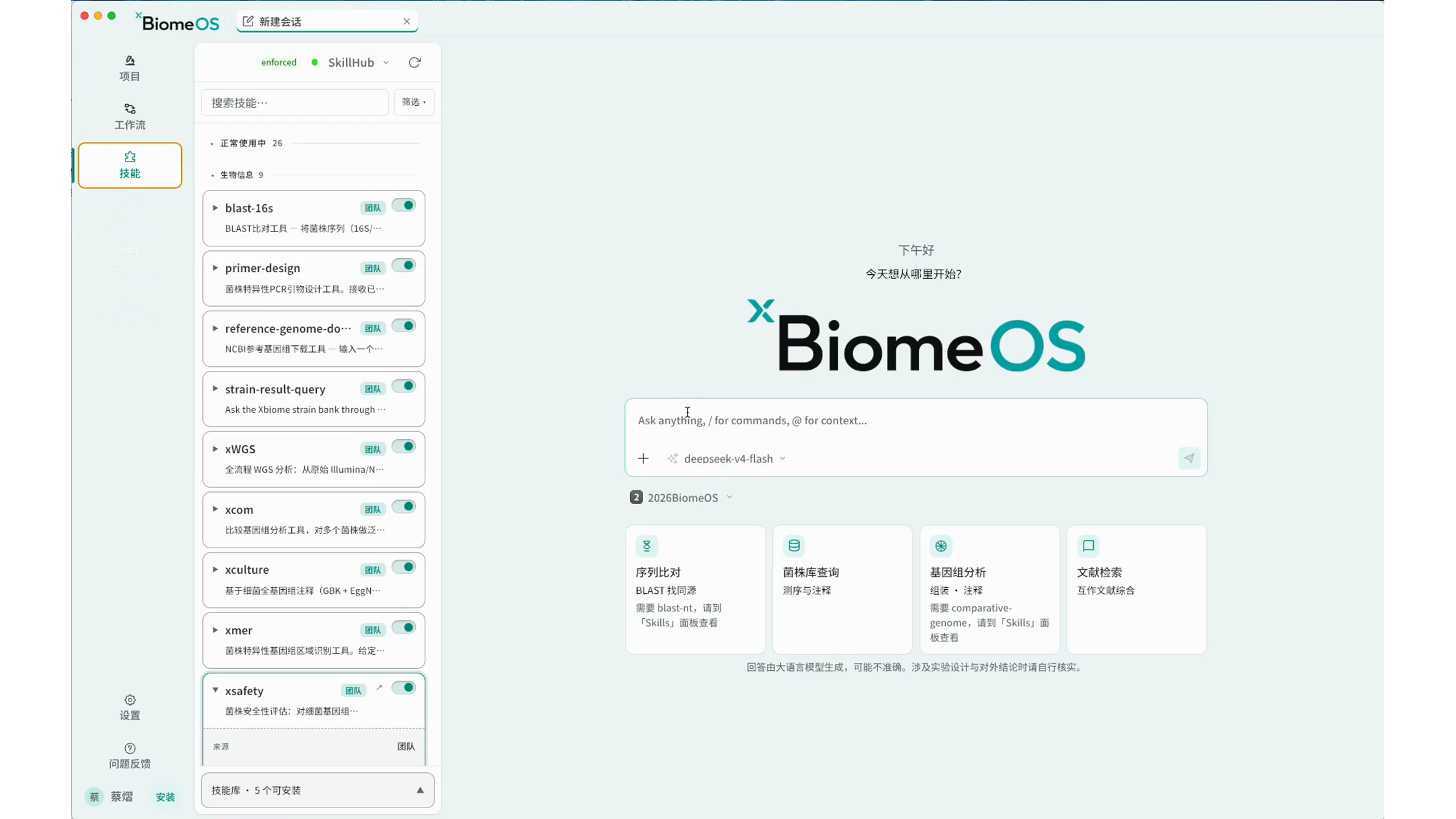The image size is (1456, 819).
Task: Click the new-conversation edit icon in the tab
Action: pos(247,22)
